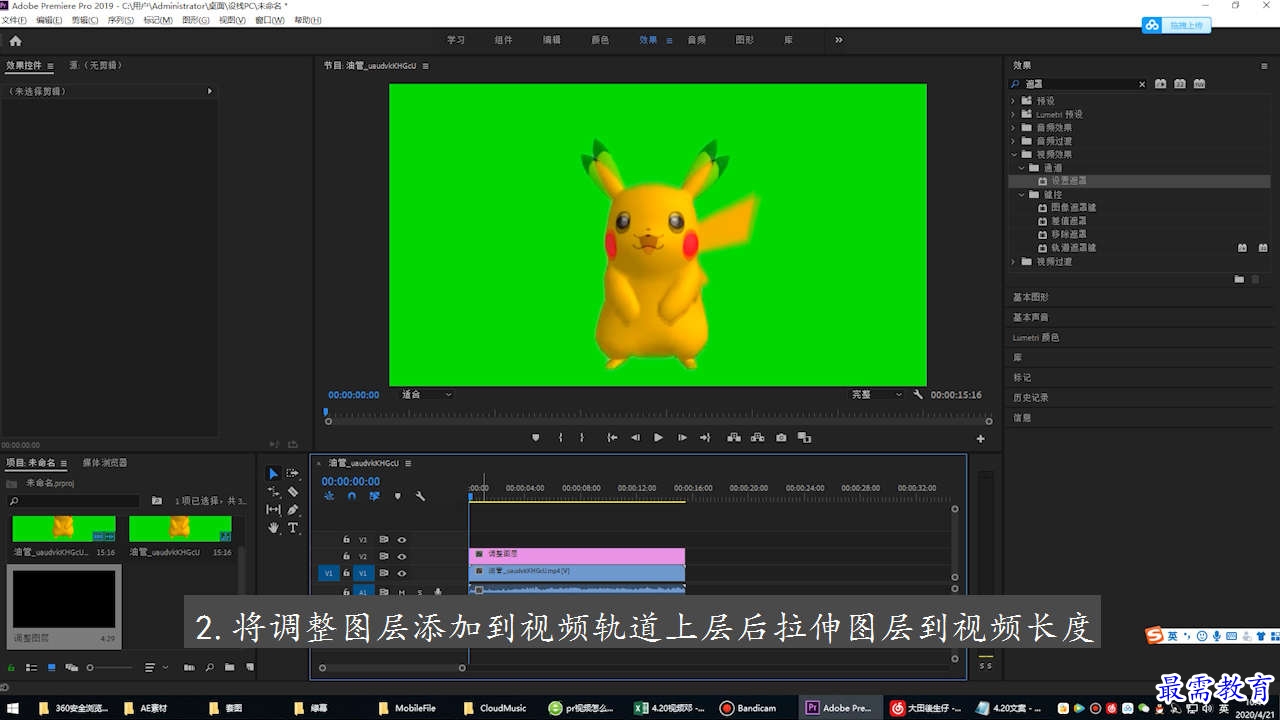The height and width of the screenshot is (720, 1280).
Task: Toggle V2 track visibility eye
Action: pos(402,556)
